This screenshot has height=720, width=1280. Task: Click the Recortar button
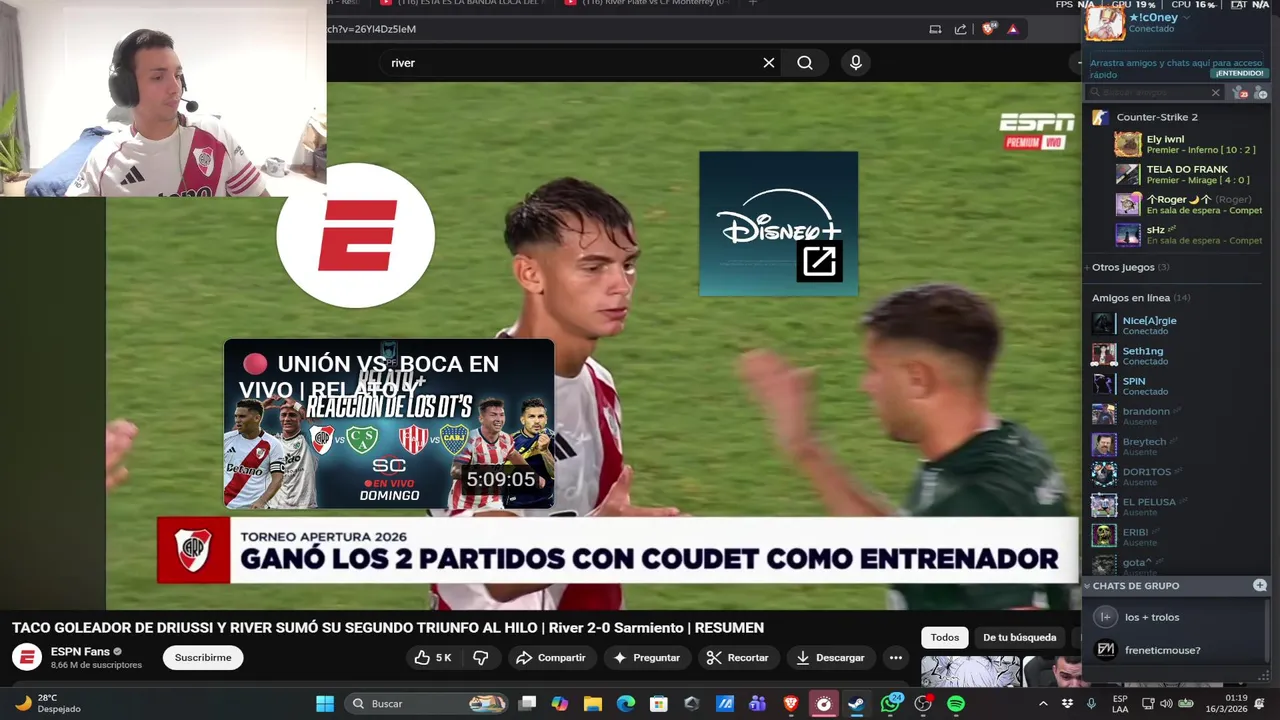tap(737, 657)
